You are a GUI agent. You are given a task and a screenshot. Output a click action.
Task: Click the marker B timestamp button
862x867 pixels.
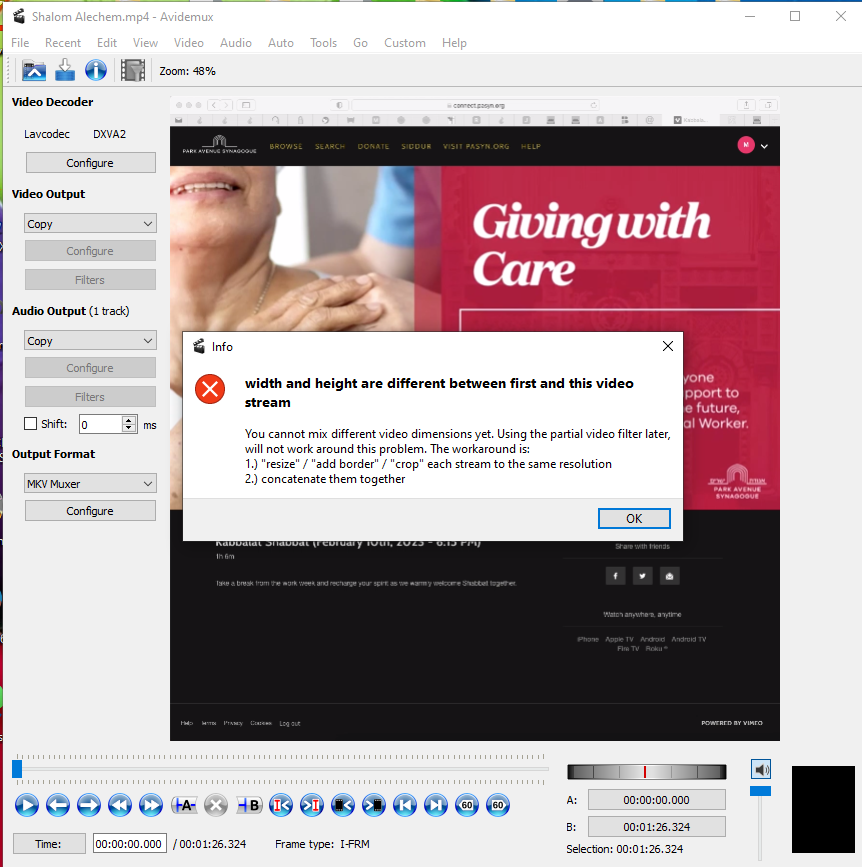[x=656, y=827]
